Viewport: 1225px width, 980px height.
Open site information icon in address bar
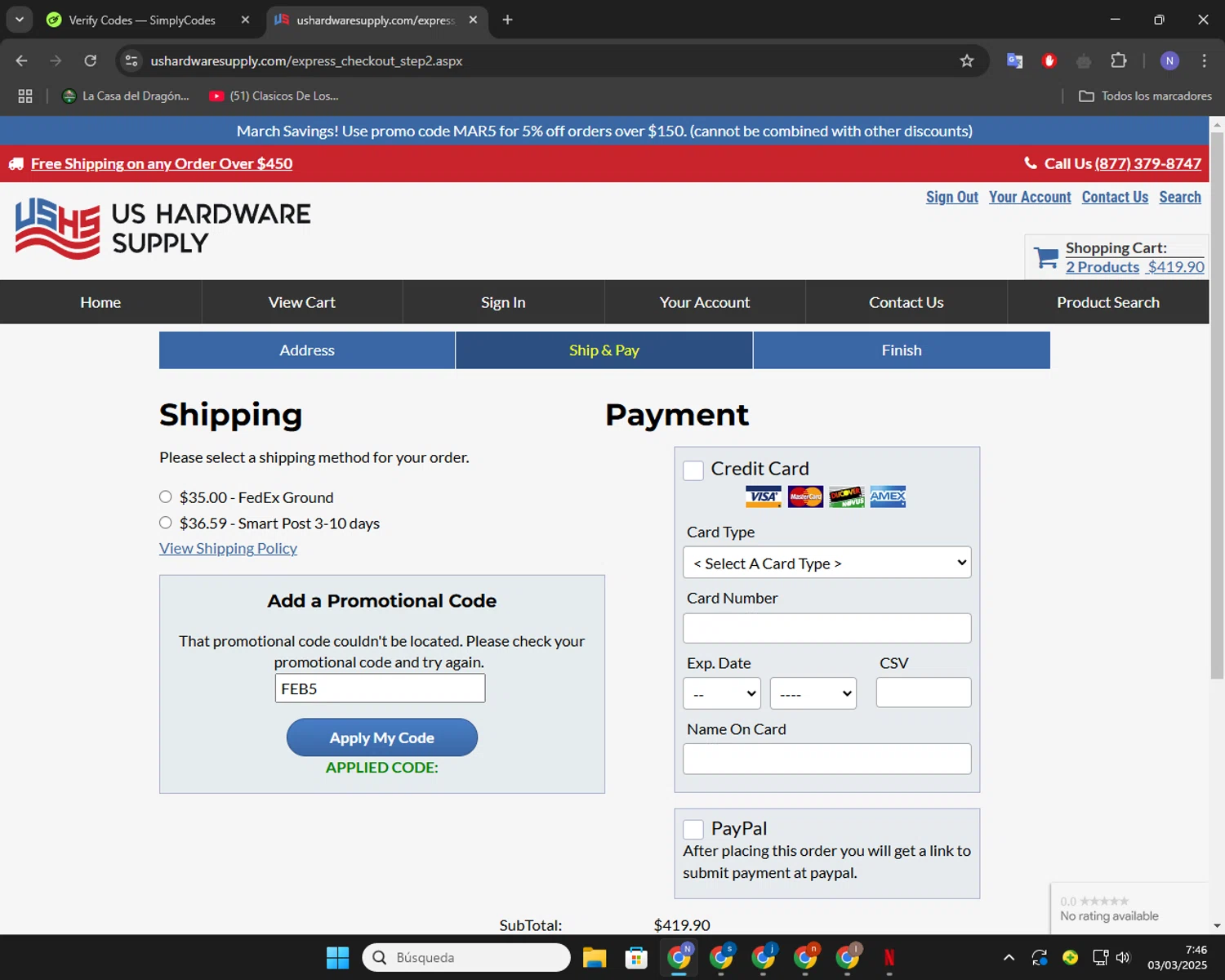(131, 60)
